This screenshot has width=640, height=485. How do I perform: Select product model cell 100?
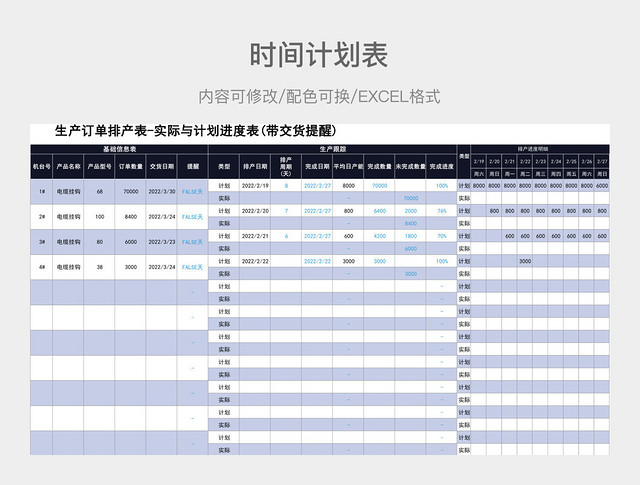tap(100, 217)
